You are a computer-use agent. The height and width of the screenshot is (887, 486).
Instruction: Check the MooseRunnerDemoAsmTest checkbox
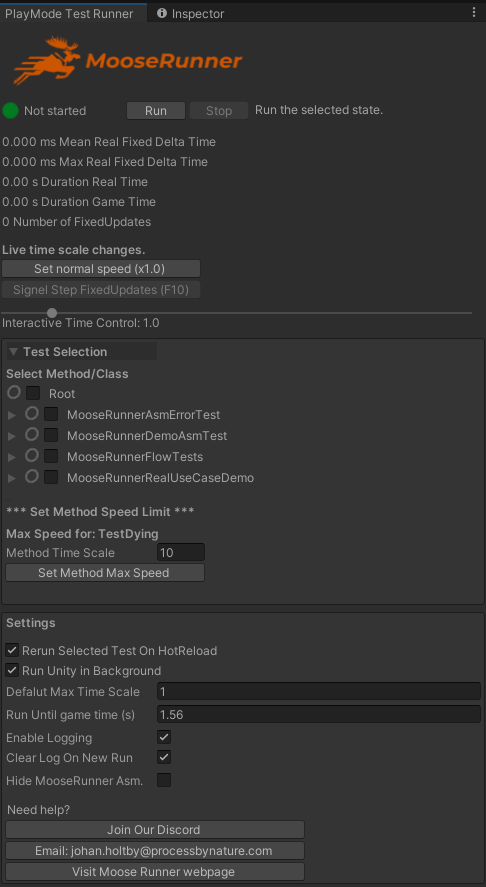pyautogui.click(x=51, y=436)
